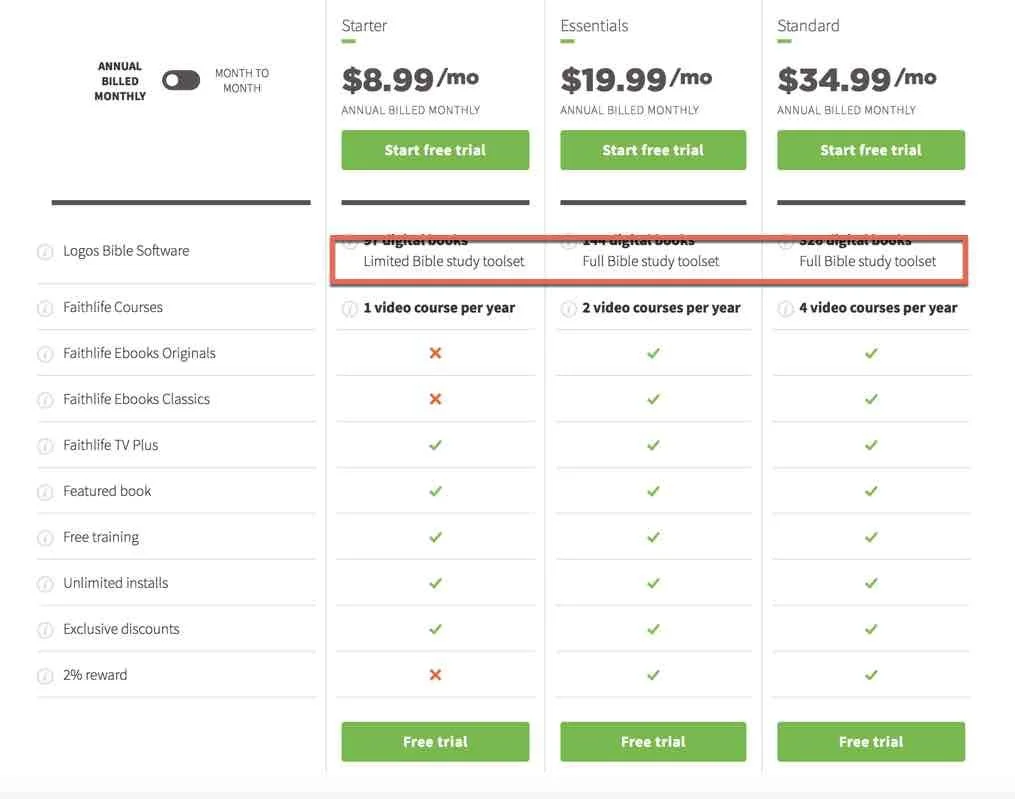The width and height of the screenshot is (1015, 799).
Task: Click info icon beside Logos Bible Software
Action: [x=45, y=252]
